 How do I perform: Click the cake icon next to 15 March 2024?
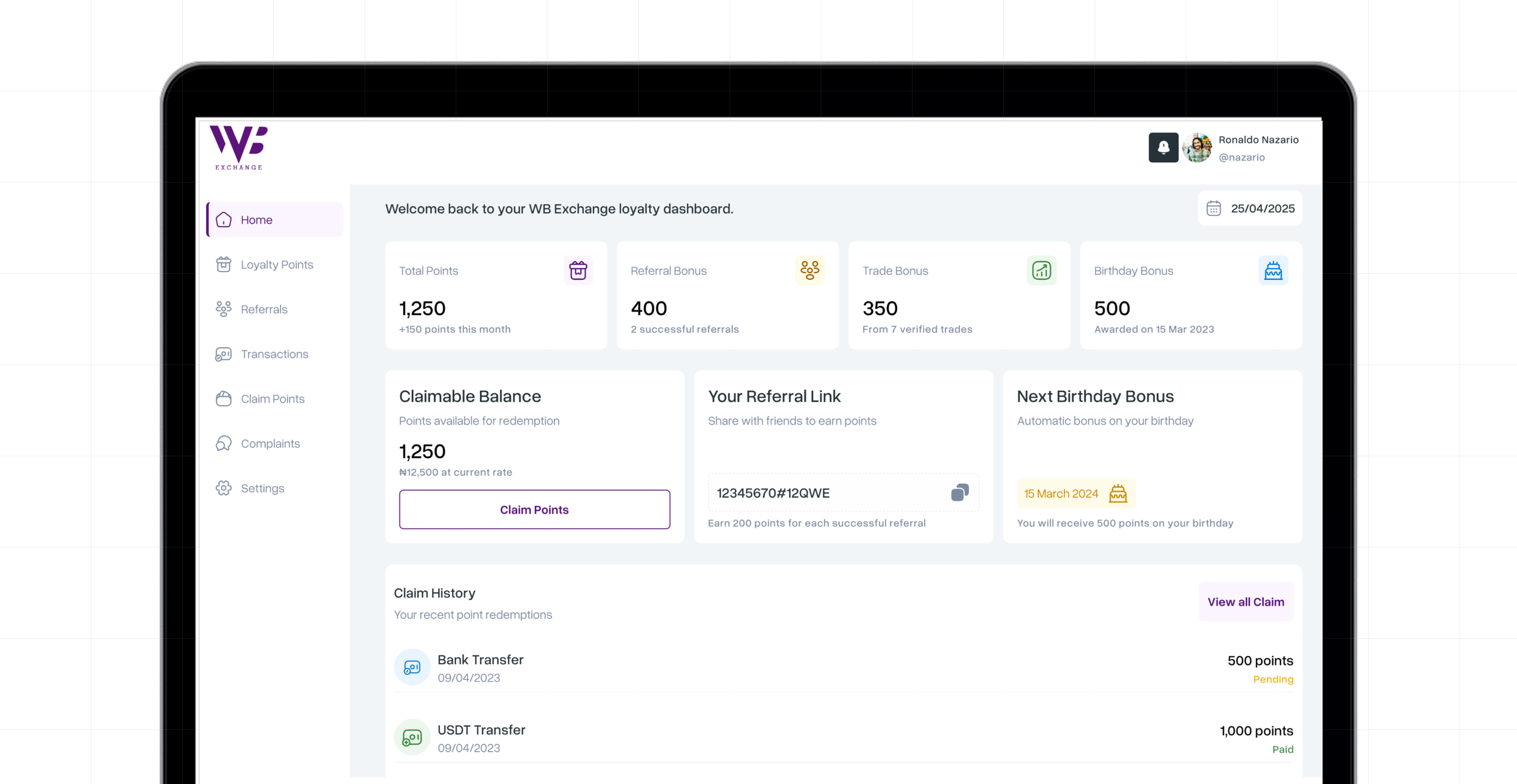[1118, 494]
